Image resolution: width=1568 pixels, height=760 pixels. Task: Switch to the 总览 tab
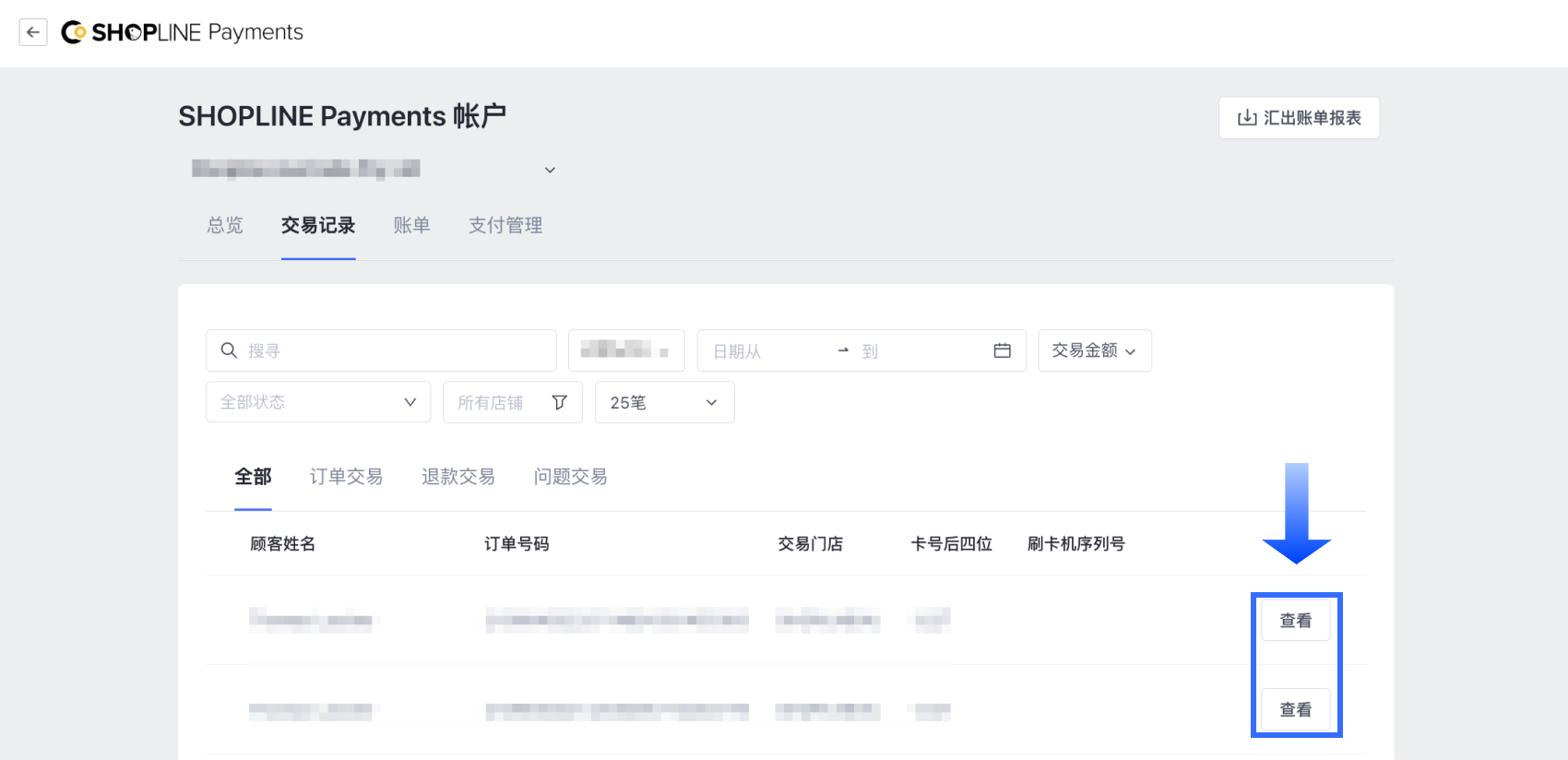[x=225, y=225]
